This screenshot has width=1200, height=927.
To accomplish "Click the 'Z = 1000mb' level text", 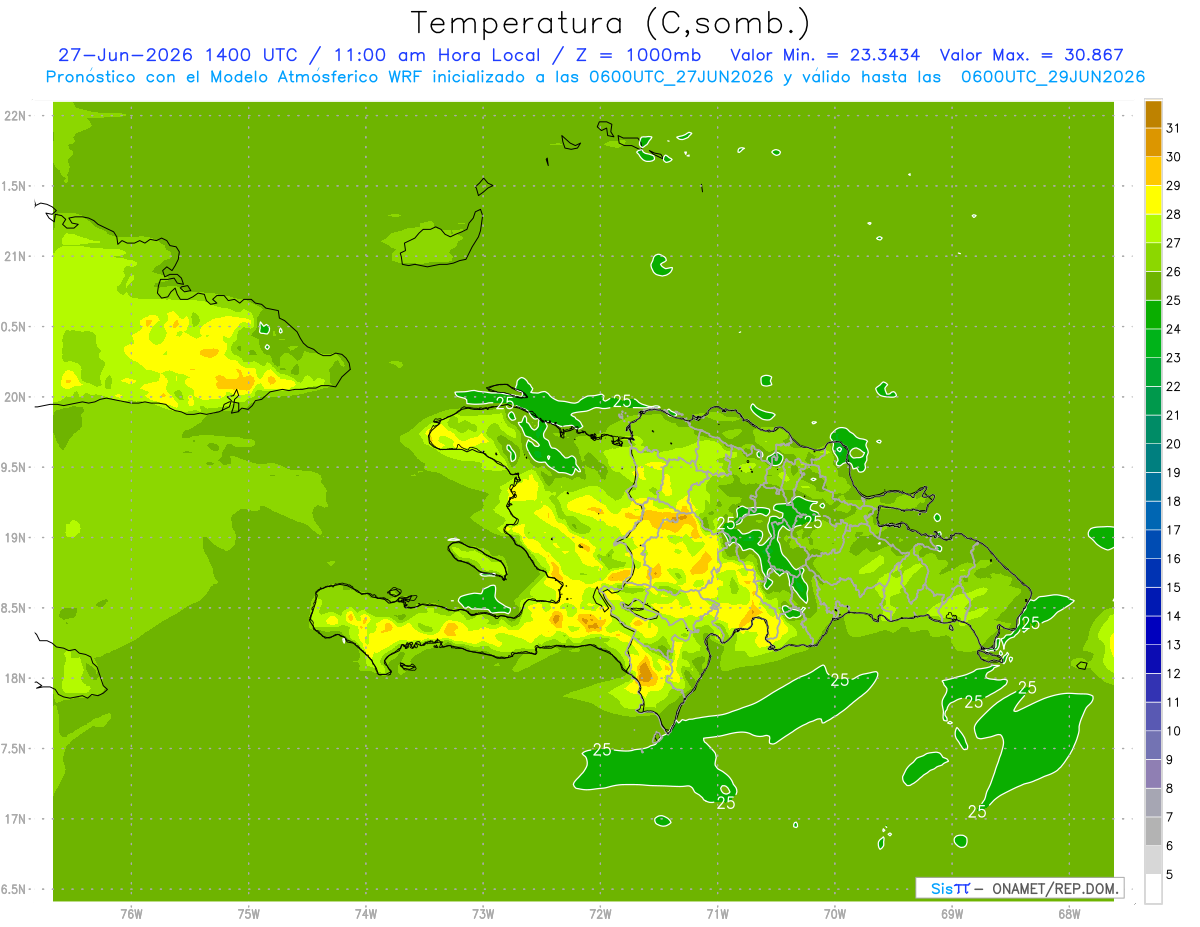I will pyautogui.click(x=638, y=55).
